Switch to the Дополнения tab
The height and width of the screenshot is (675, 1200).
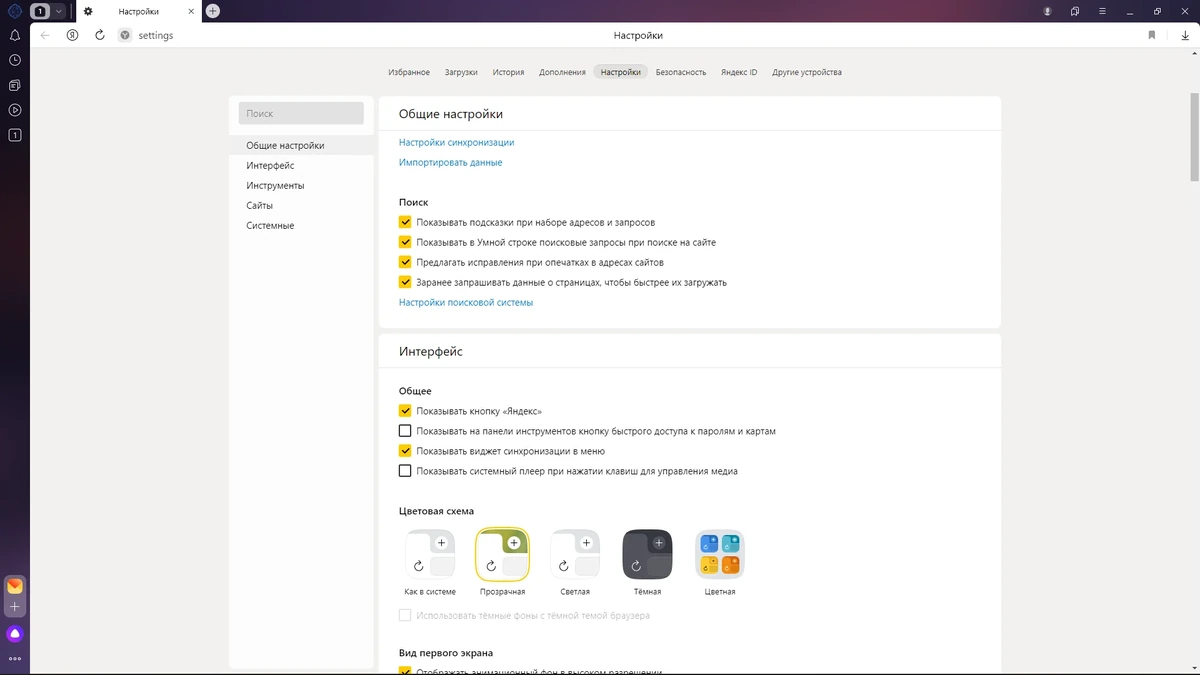[x=562, y=72]
